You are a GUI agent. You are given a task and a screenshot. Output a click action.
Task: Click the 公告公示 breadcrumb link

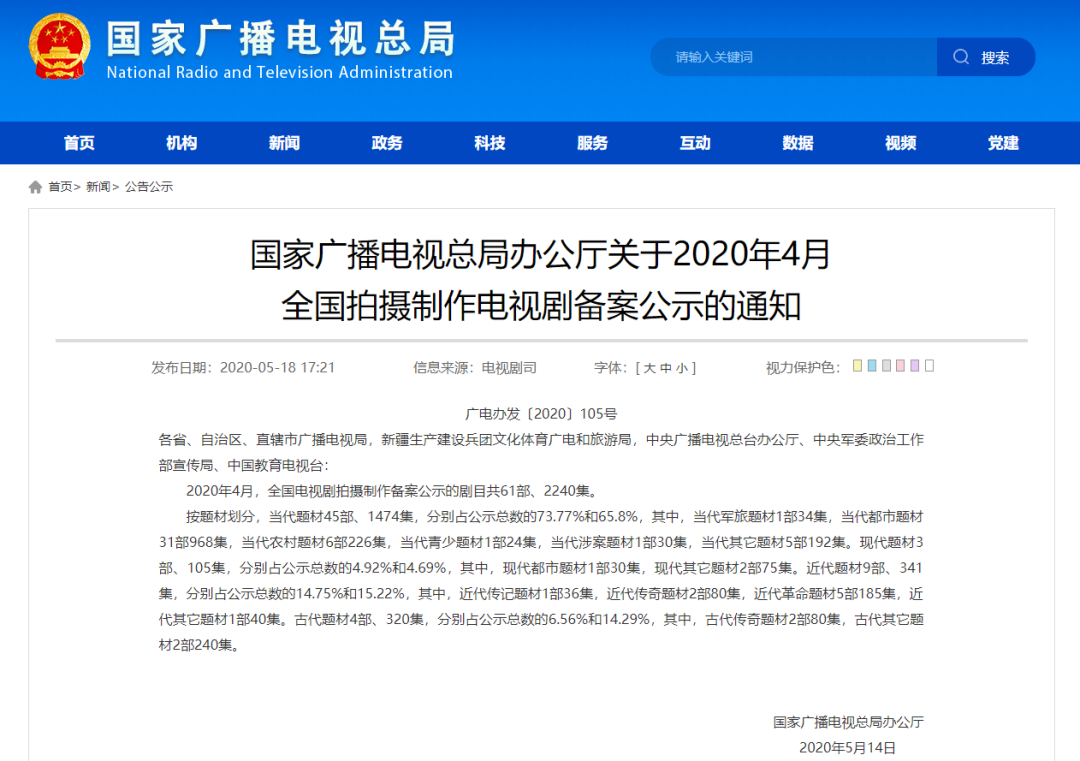click(x=150, y=186)
